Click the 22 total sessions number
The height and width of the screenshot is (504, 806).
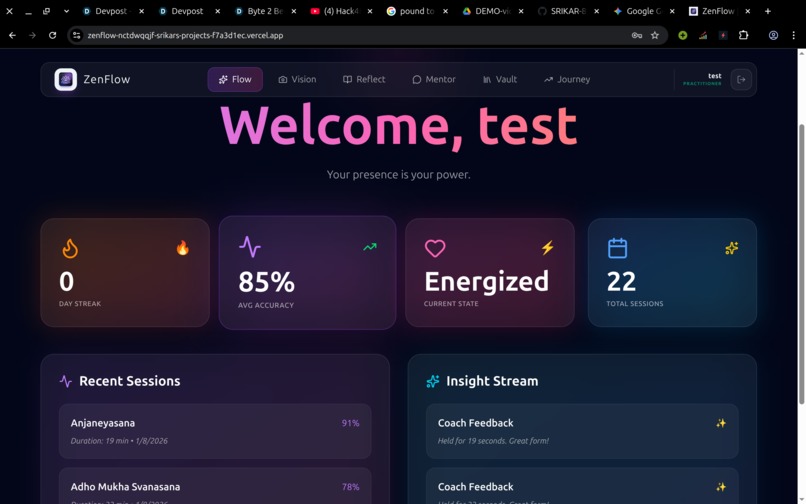pyautogui.click(x=621, y=281)
